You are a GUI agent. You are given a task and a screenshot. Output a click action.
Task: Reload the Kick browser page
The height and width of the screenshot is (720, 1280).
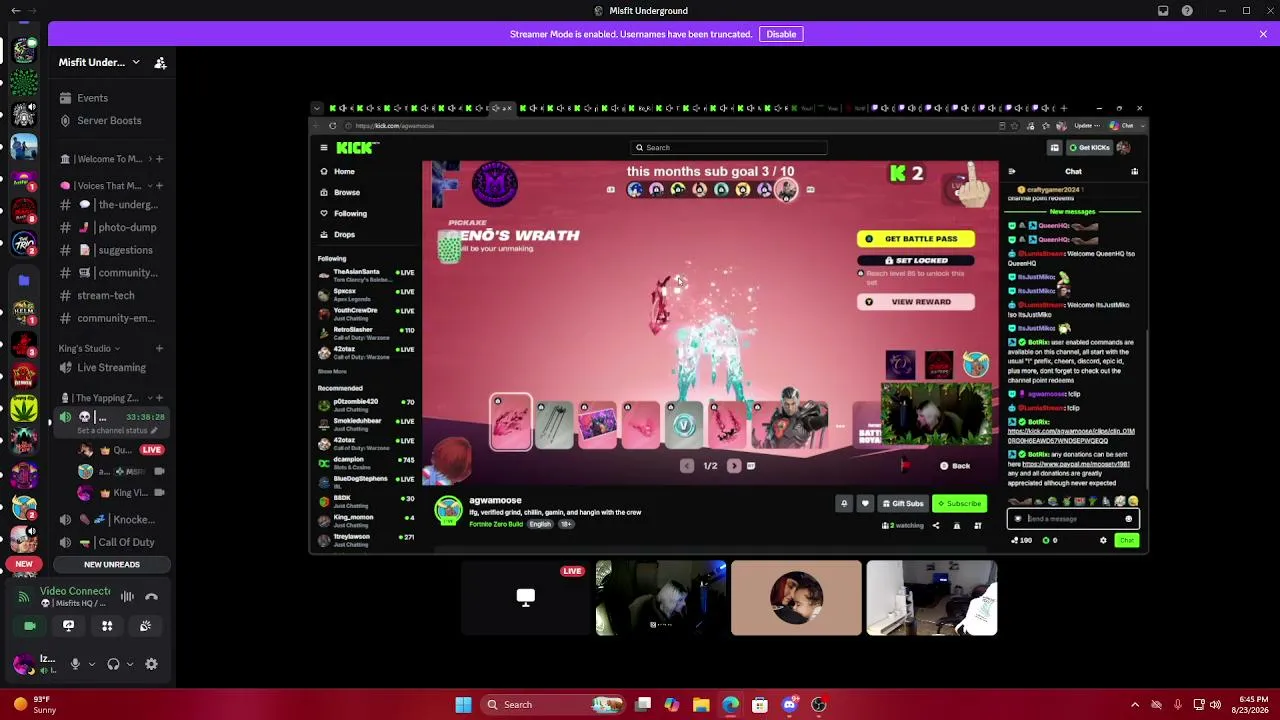coord(332,126)
